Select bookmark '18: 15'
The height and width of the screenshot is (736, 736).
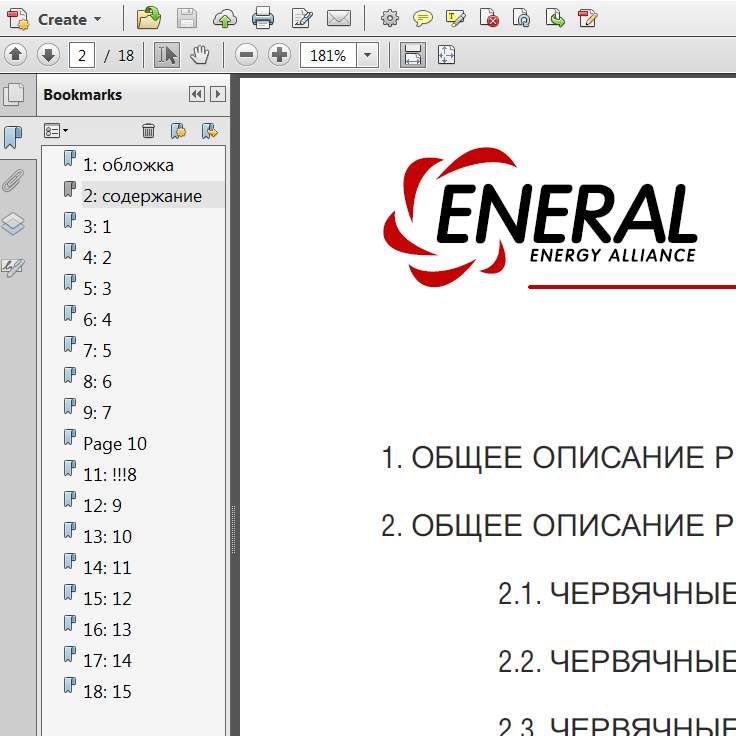point(107,692)
